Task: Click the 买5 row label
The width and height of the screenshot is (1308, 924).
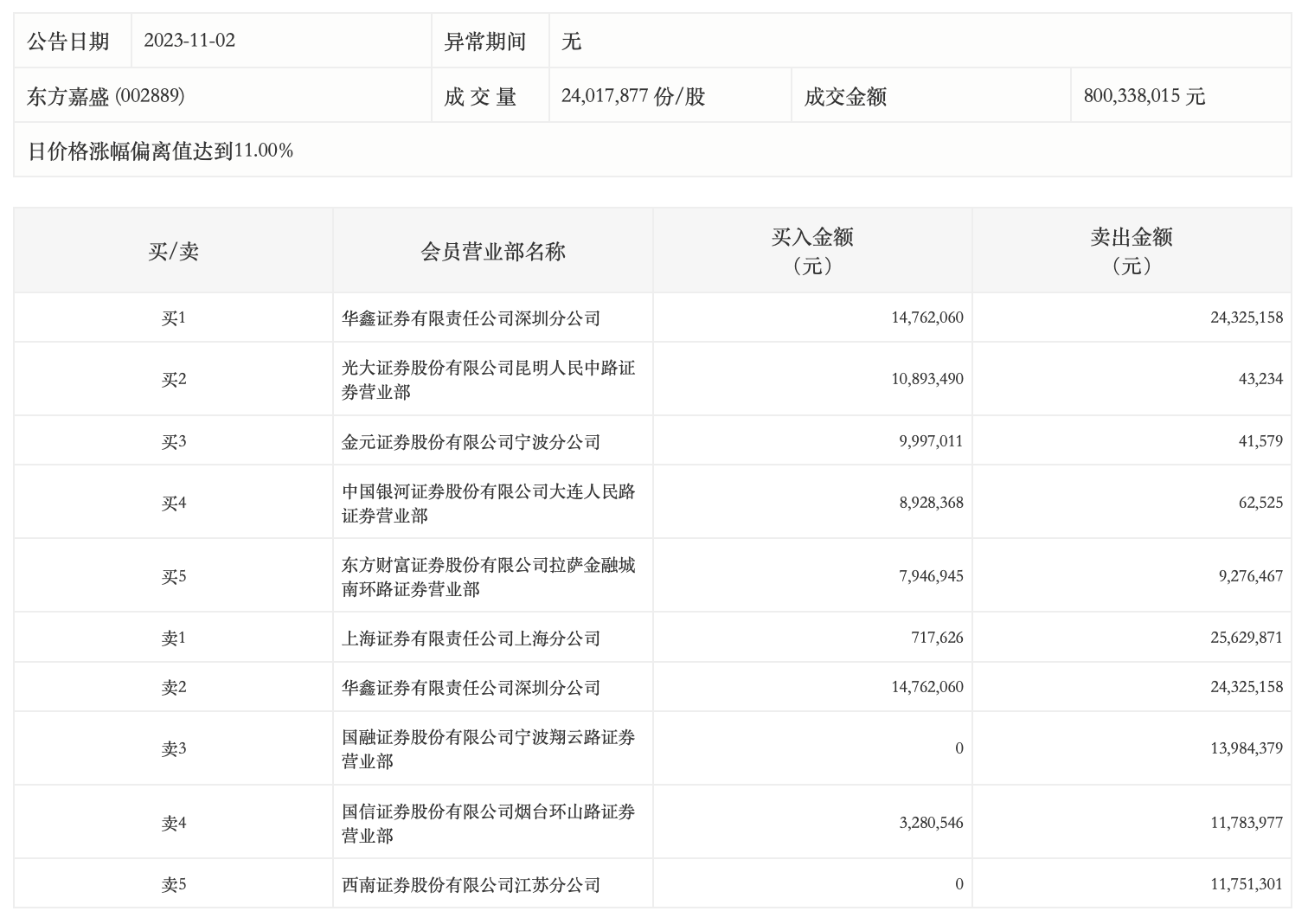Action: point(173,576)
